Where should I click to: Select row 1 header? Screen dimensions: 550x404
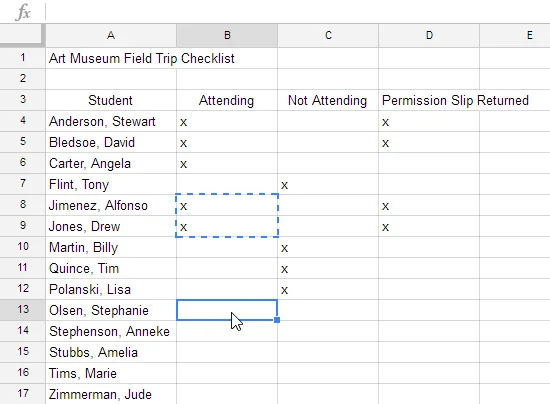[23, 58]
